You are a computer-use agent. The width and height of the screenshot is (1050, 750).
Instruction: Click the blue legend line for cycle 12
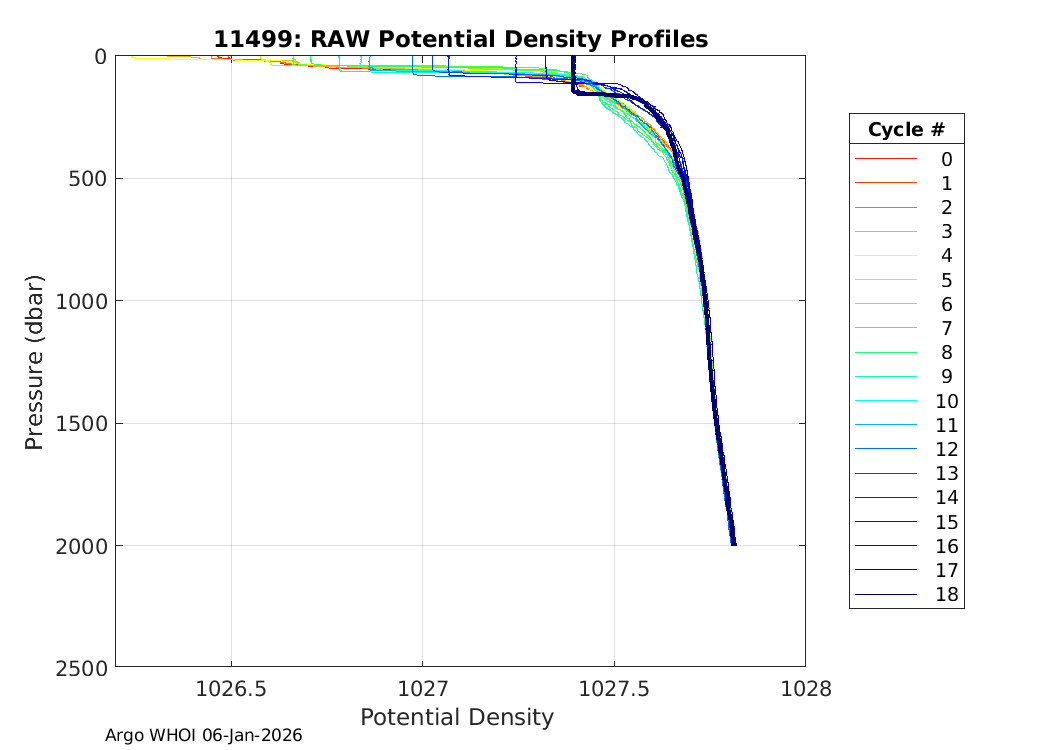[885, 449]
